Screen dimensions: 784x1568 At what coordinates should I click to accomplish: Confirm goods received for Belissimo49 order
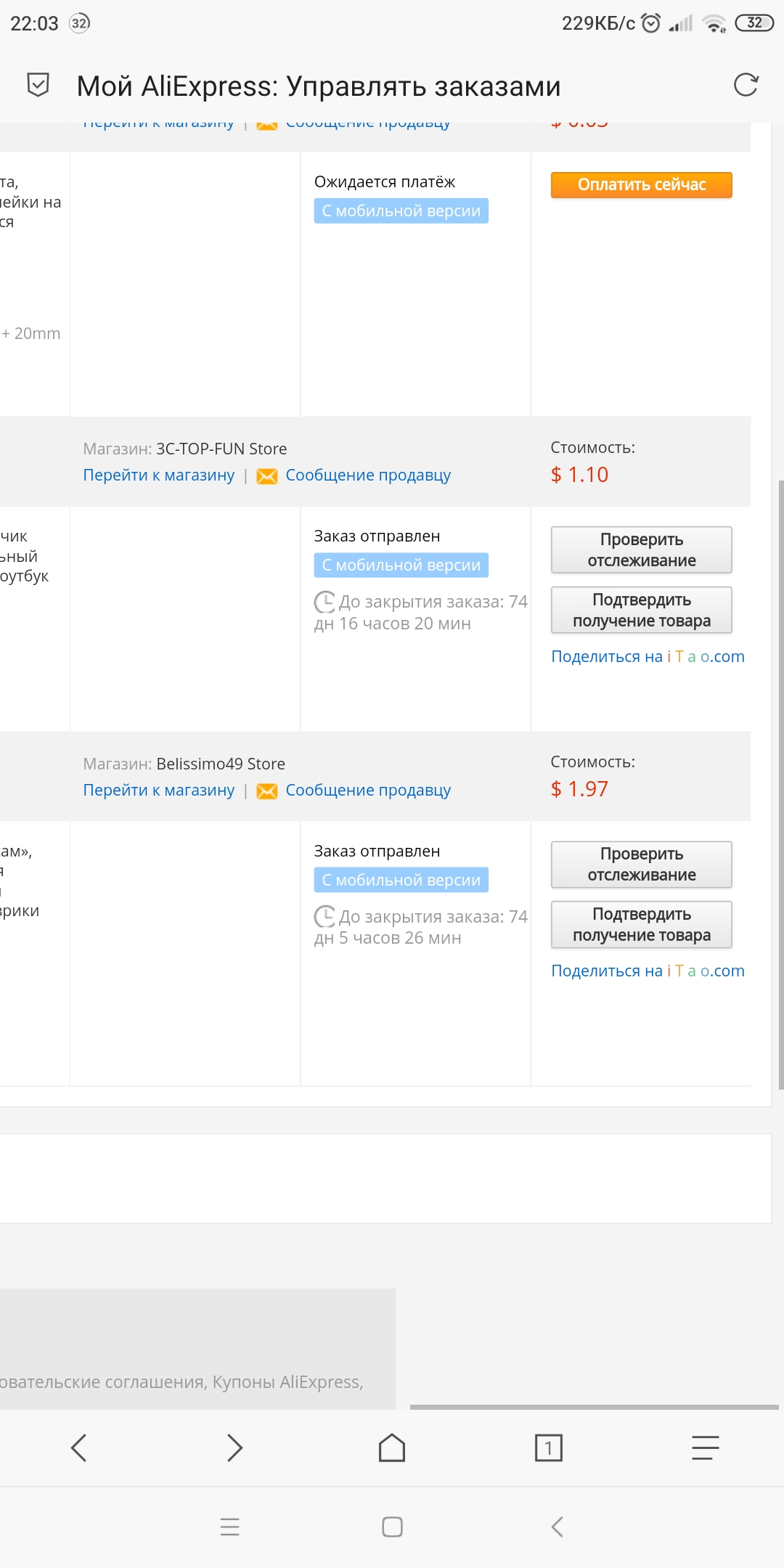[642, 924]
